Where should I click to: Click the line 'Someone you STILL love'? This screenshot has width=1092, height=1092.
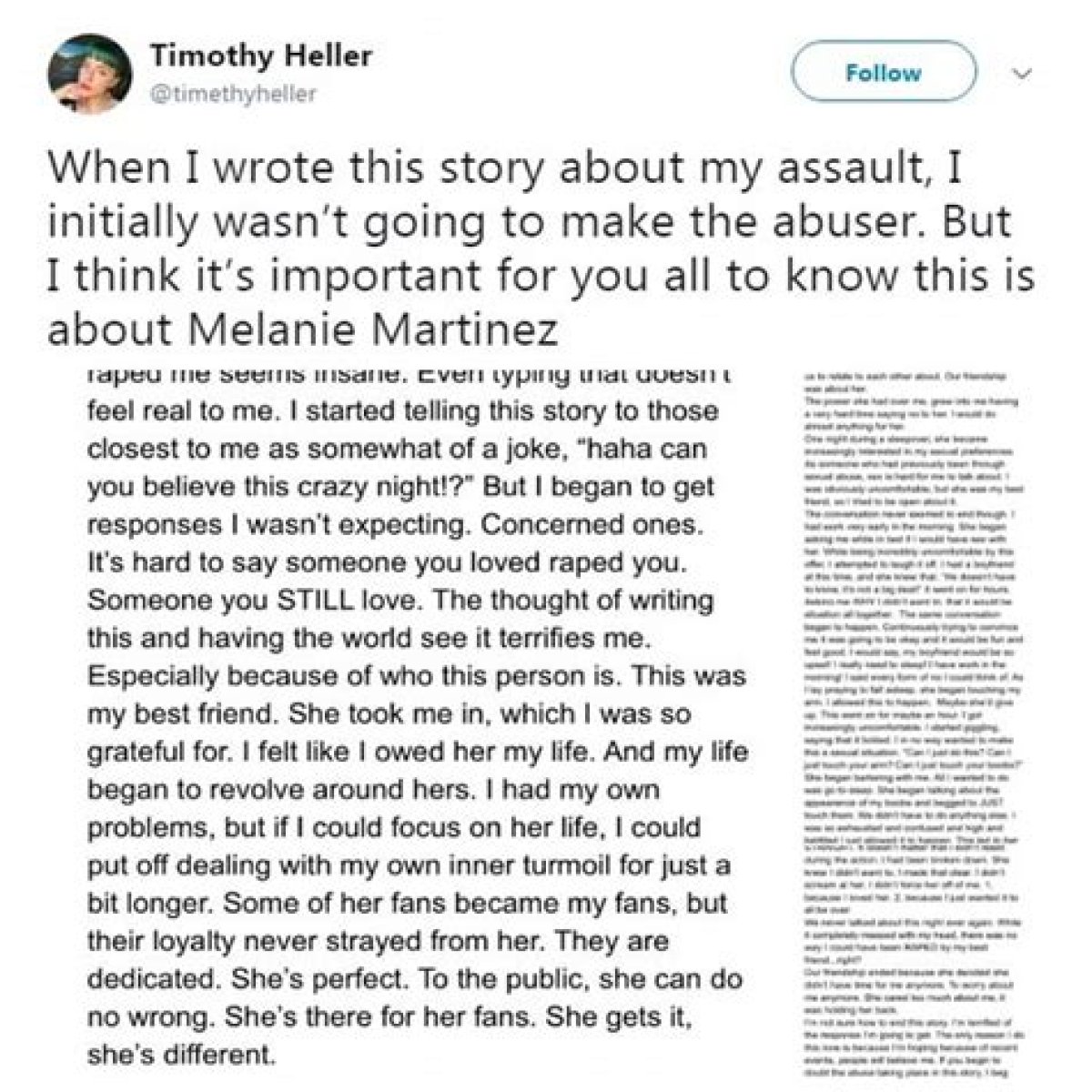pos(399,602)
